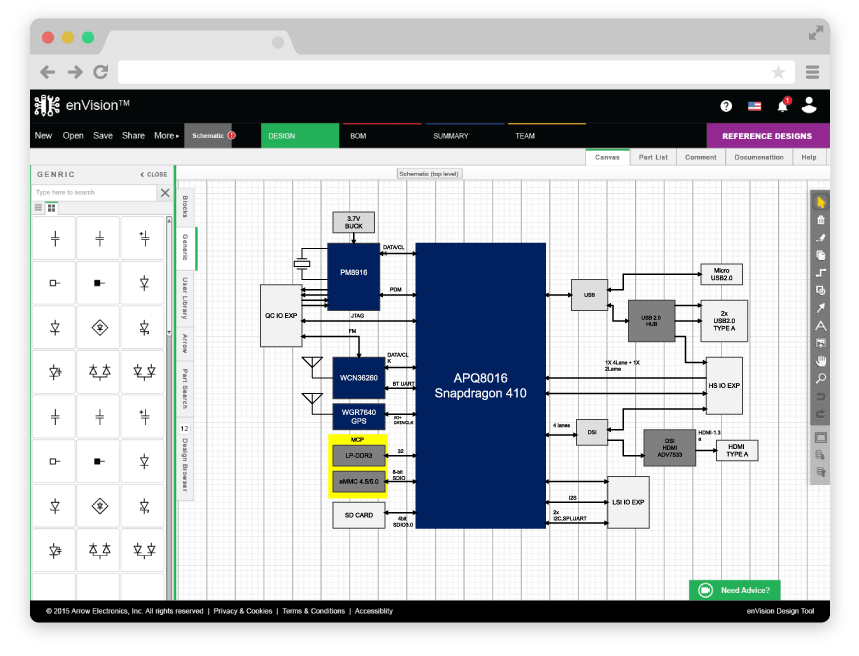Select the Schematic tab

(208, 135)
